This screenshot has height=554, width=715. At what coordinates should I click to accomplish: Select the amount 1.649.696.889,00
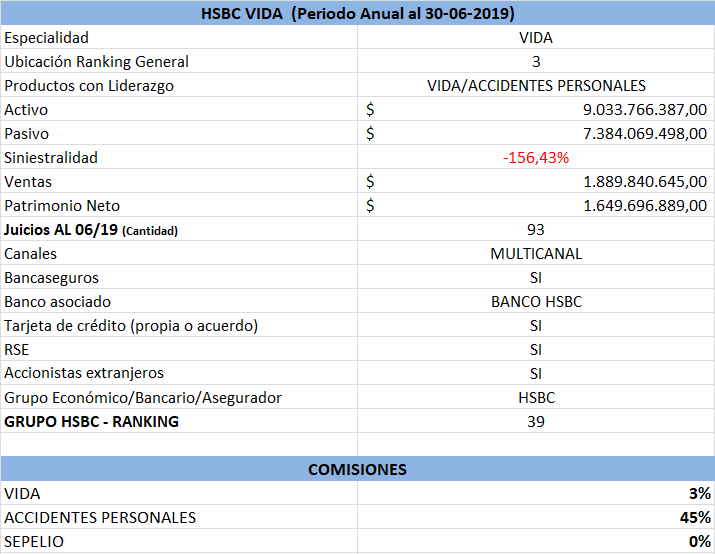coord(645,206)
